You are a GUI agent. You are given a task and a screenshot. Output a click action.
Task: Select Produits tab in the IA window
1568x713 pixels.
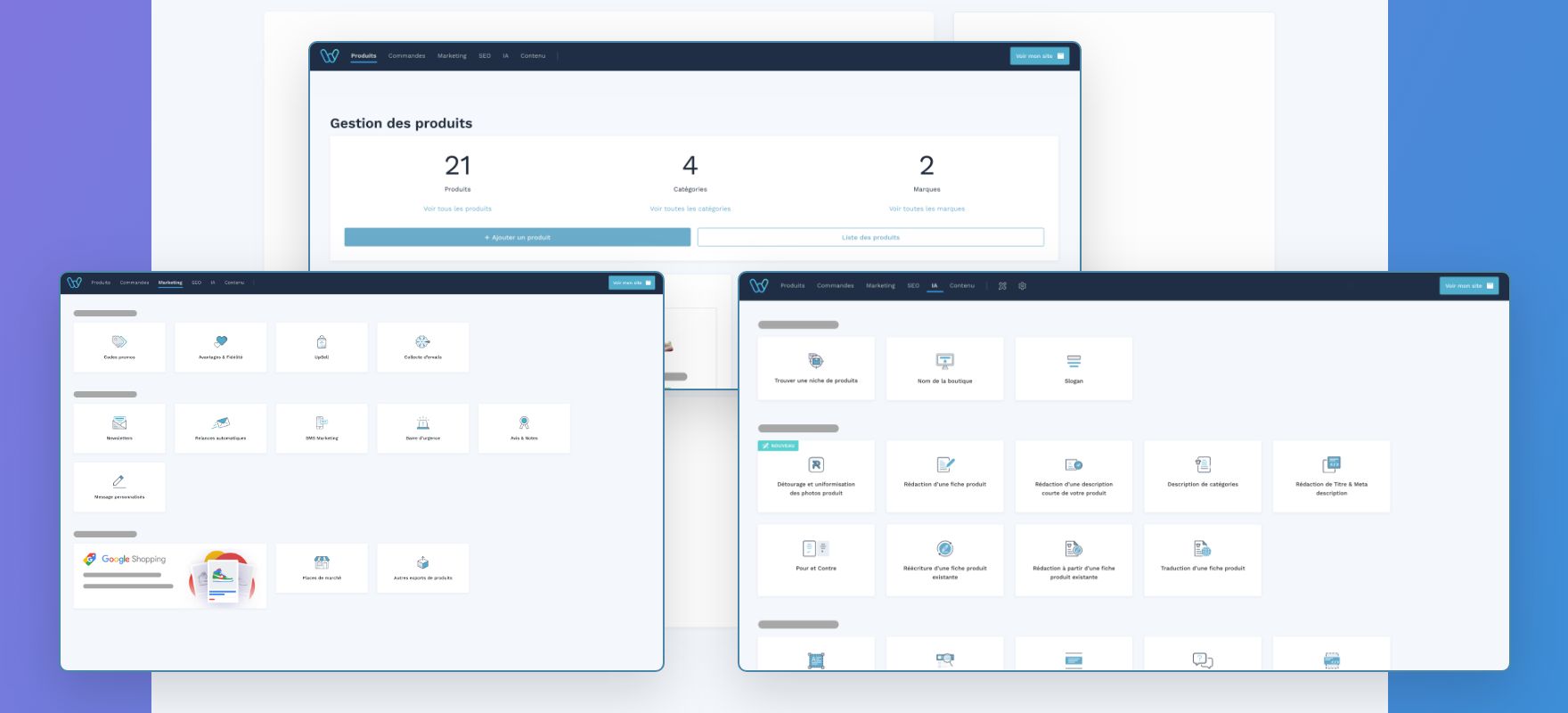click(x=792, y=286)
